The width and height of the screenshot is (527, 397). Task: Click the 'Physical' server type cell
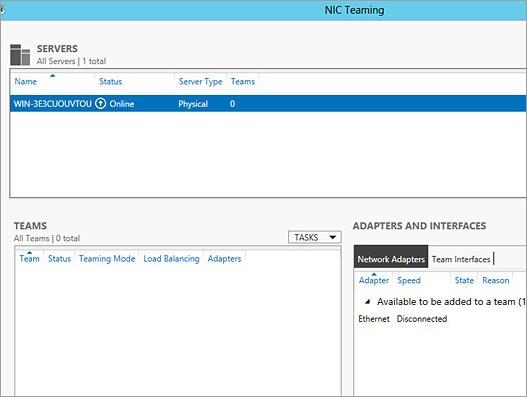pos(193,104)
